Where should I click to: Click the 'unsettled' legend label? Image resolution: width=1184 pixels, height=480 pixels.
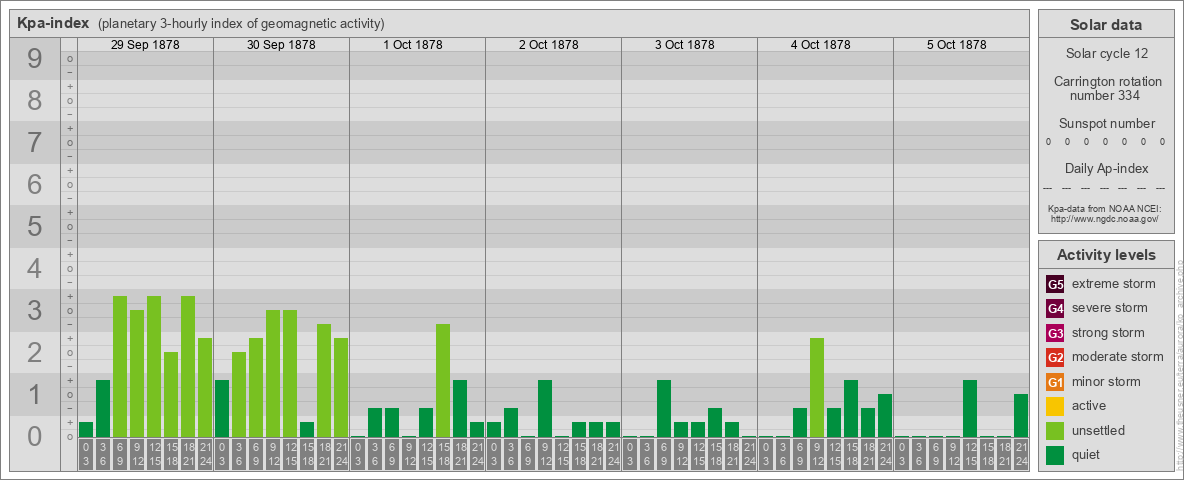tap(1099, 430)
